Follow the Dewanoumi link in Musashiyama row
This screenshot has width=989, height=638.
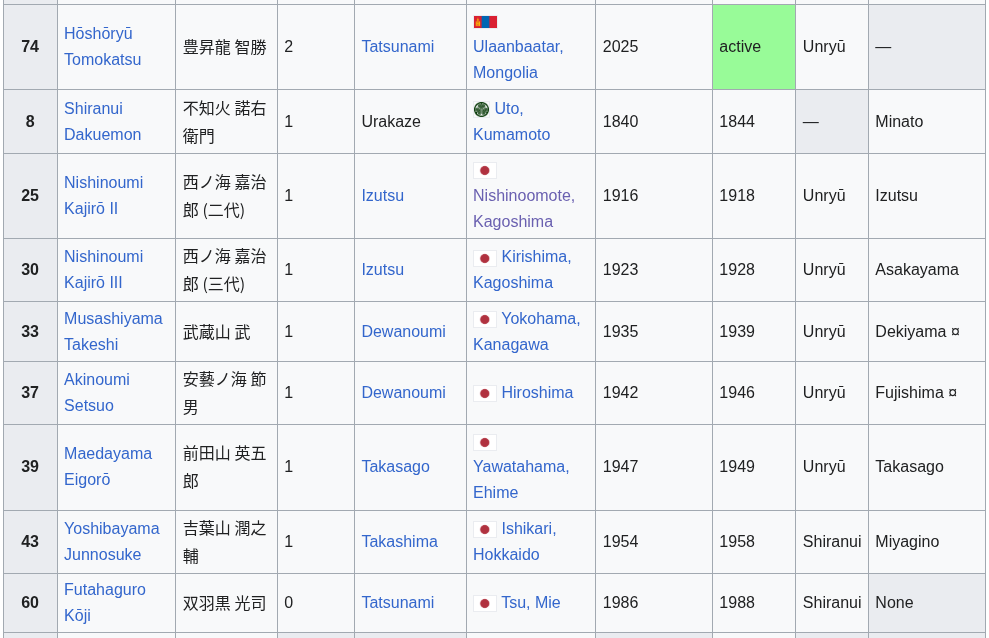(403, 331)
